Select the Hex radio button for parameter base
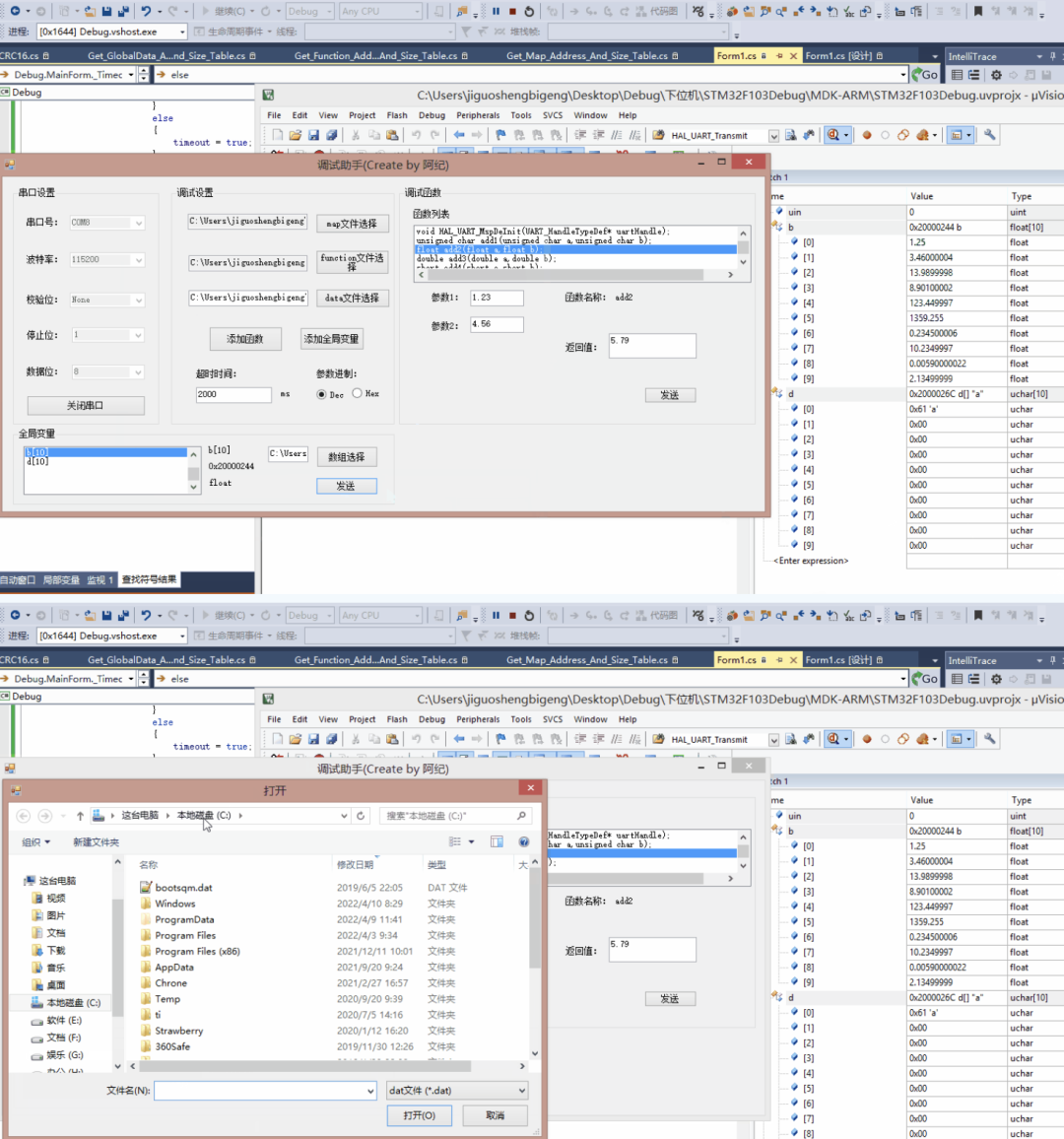Screen dimensions: 1064x1139 (x=357, y=392)
